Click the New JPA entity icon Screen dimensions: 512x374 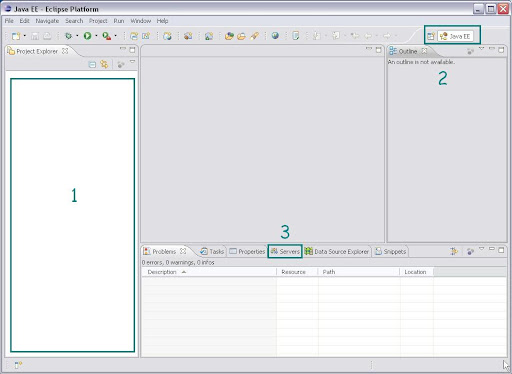pyautogui.click(x=209, y=36)
